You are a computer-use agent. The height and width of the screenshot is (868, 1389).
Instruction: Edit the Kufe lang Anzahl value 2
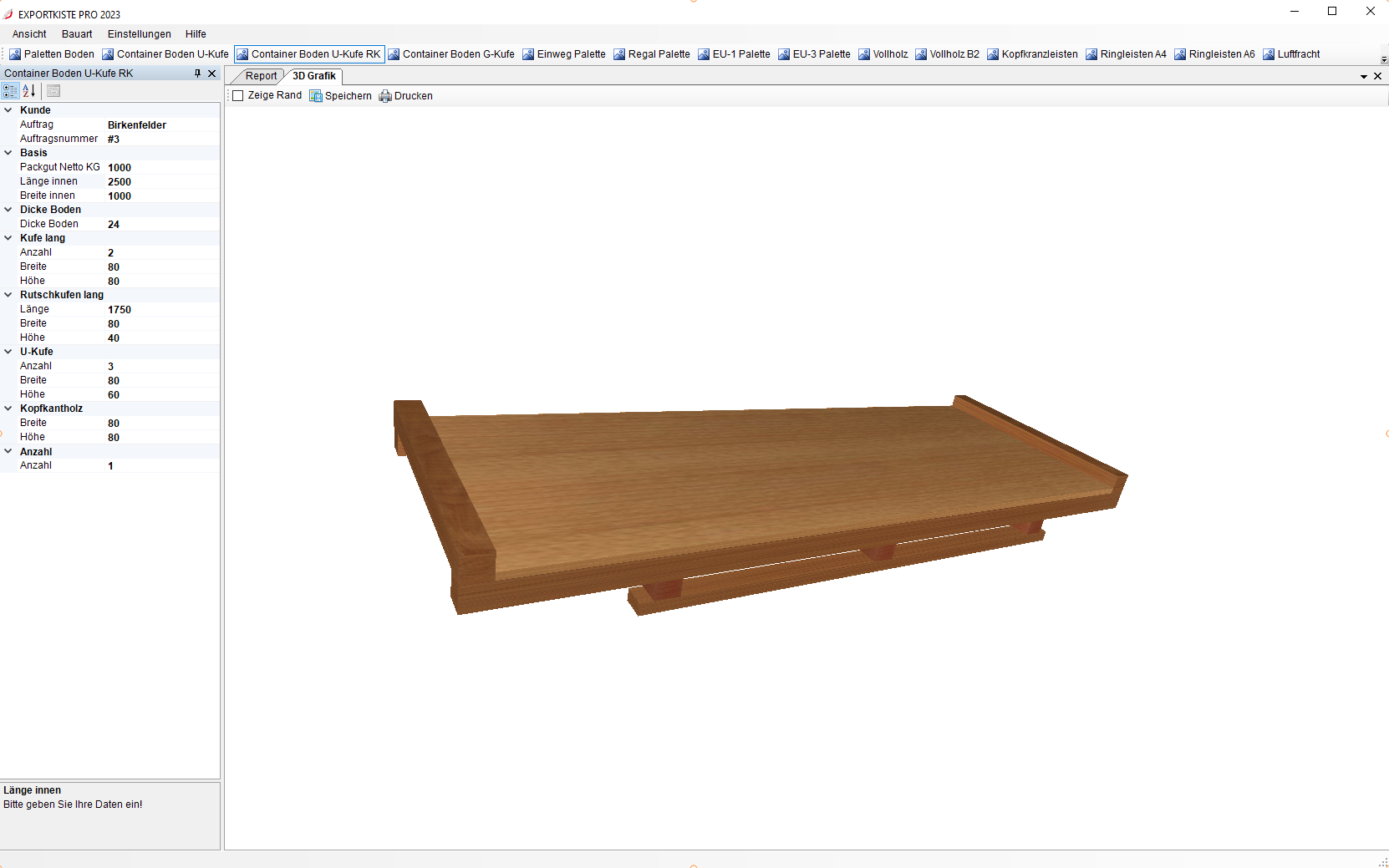[x=162, y=253]
